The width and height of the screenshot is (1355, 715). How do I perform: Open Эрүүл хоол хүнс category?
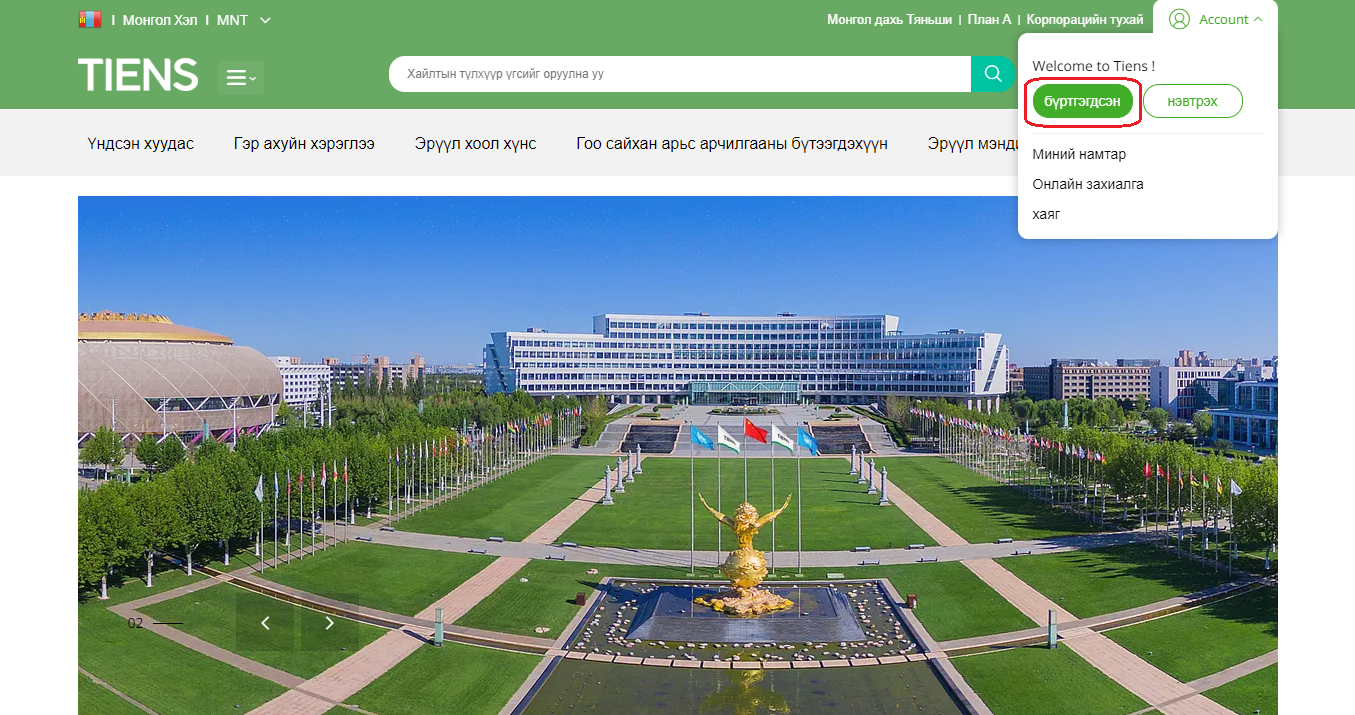click(x=475, y=144)
